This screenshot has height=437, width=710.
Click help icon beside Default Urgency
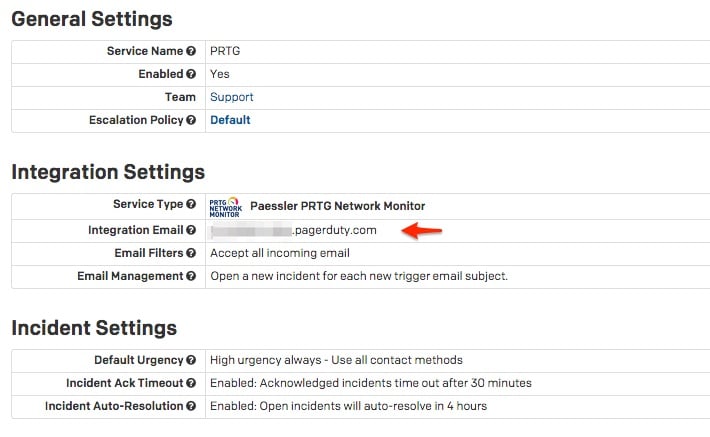point(191,360)
